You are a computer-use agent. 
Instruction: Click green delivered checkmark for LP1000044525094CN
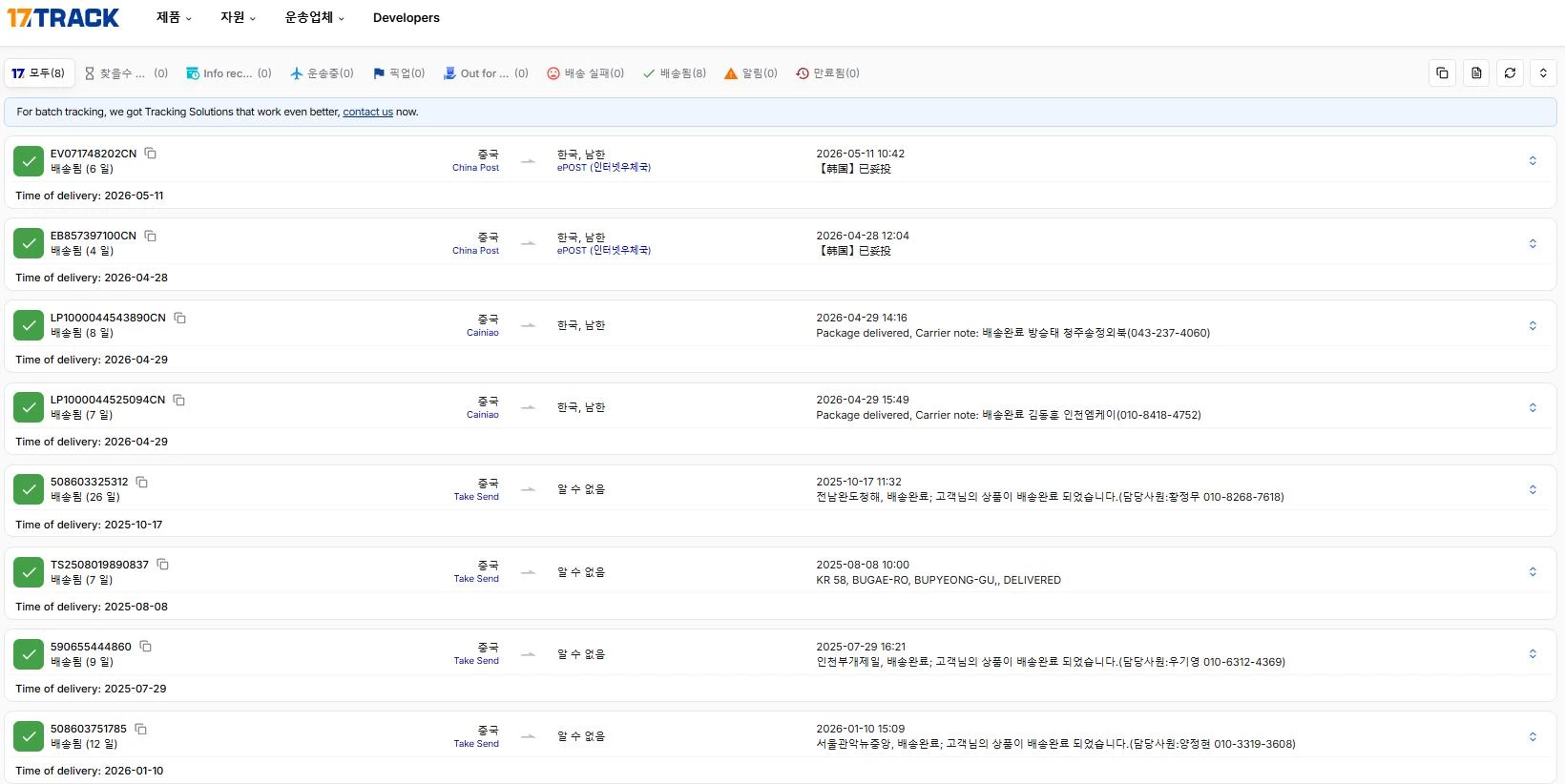(x=29, y=407)
